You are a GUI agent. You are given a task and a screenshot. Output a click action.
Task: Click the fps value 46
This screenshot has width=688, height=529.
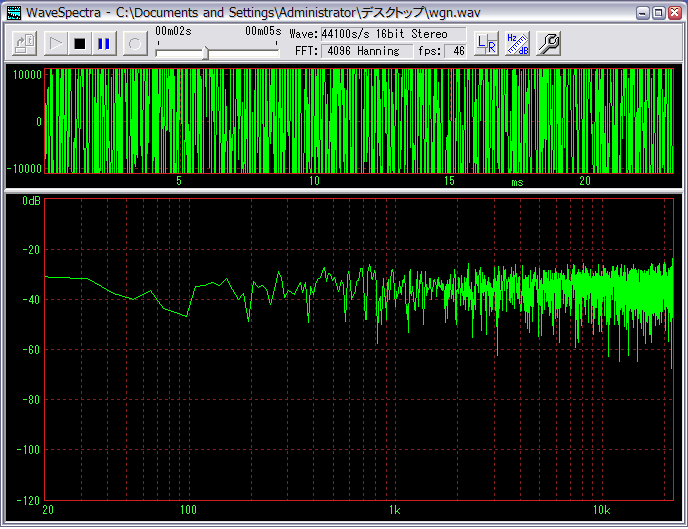click(x=455, y=51)
